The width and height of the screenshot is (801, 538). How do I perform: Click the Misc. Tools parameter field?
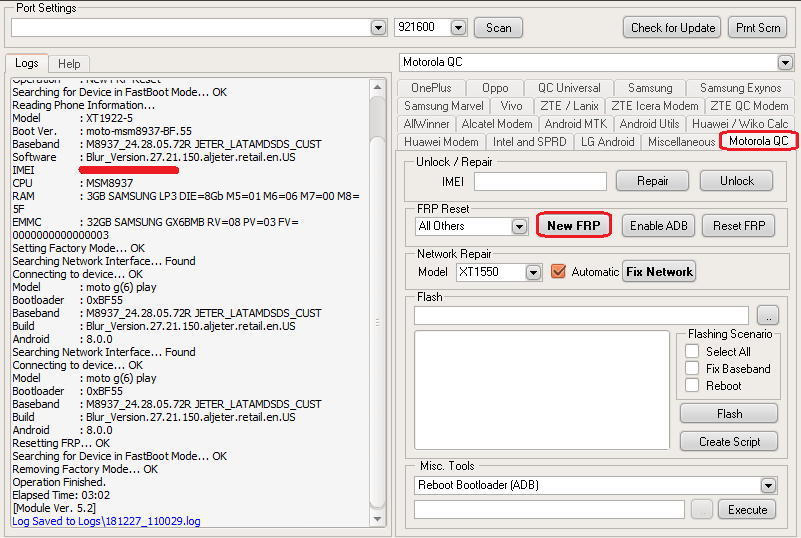549,510
